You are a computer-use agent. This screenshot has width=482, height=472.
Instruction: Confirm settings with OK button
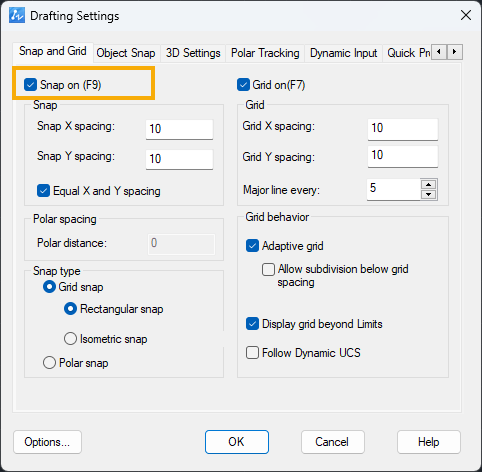(237, 442)
